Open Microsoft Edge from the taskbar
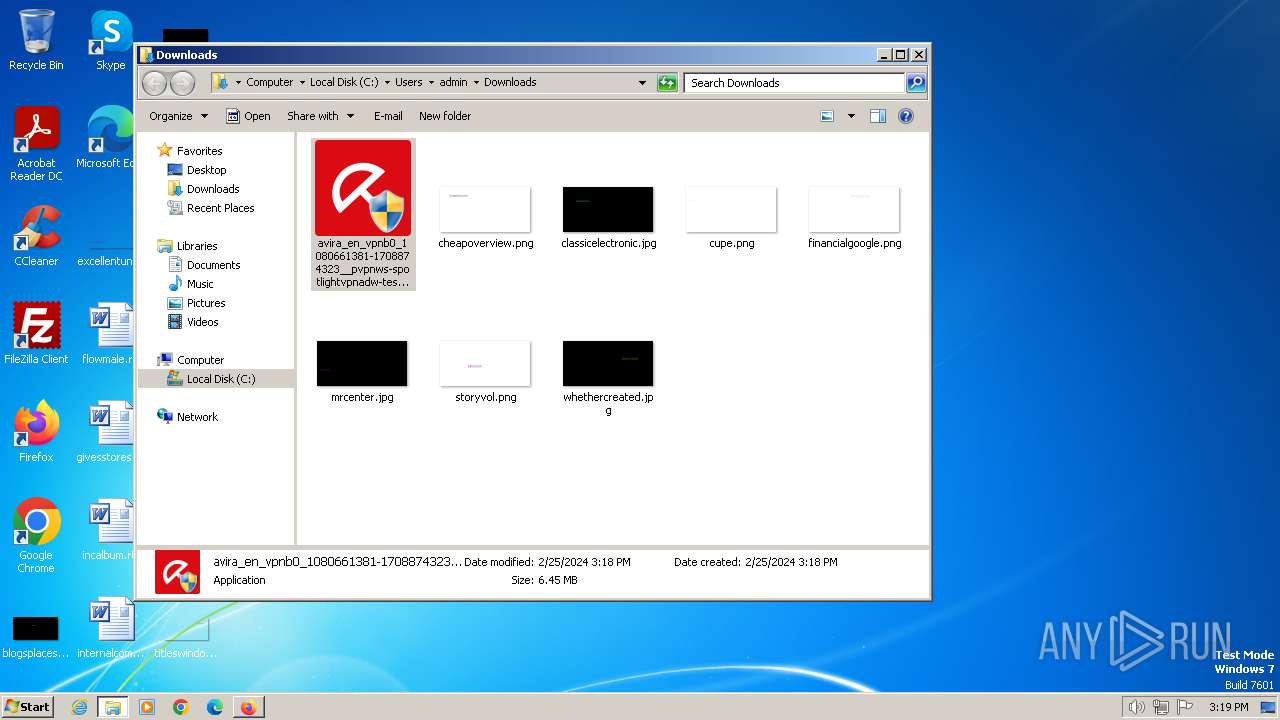The width and height of the screenshot is (1280, 720). click(215, 707)
